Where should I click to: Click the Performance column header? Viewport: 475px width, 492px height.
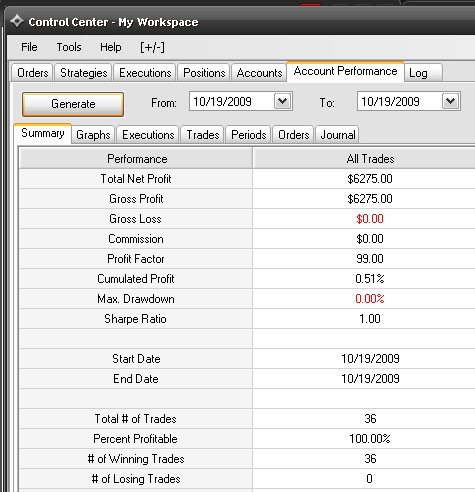136,159
